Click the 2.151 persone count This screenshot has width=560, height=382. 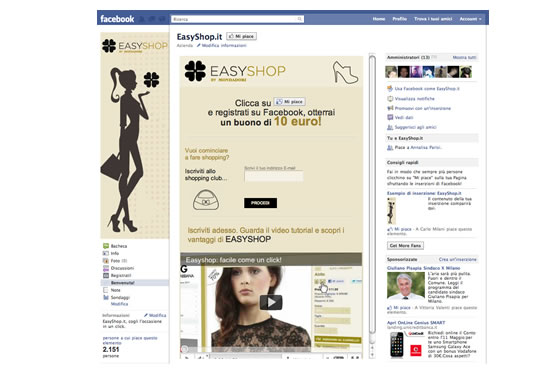point(111,350)
